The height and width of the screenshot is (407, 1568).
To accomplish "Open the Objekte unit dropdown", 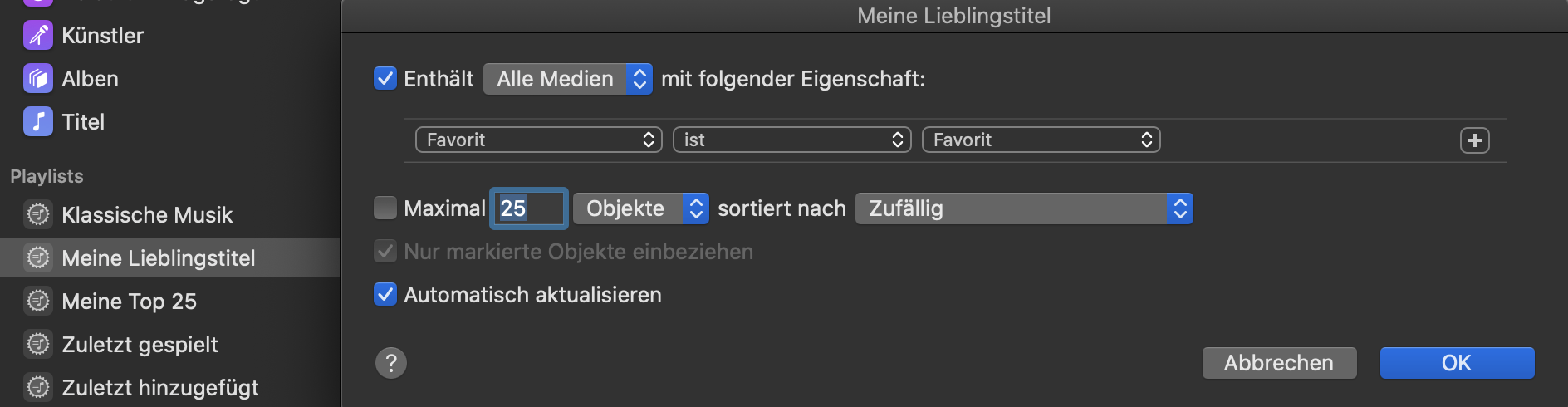I will [640, 208].
